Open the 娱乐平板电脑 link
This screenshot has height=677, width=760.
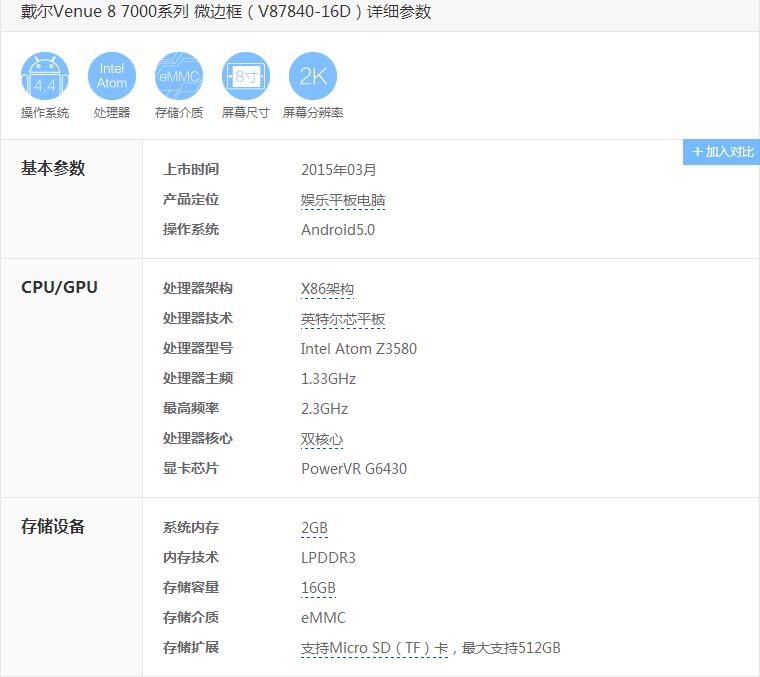(x=343, y=200)
